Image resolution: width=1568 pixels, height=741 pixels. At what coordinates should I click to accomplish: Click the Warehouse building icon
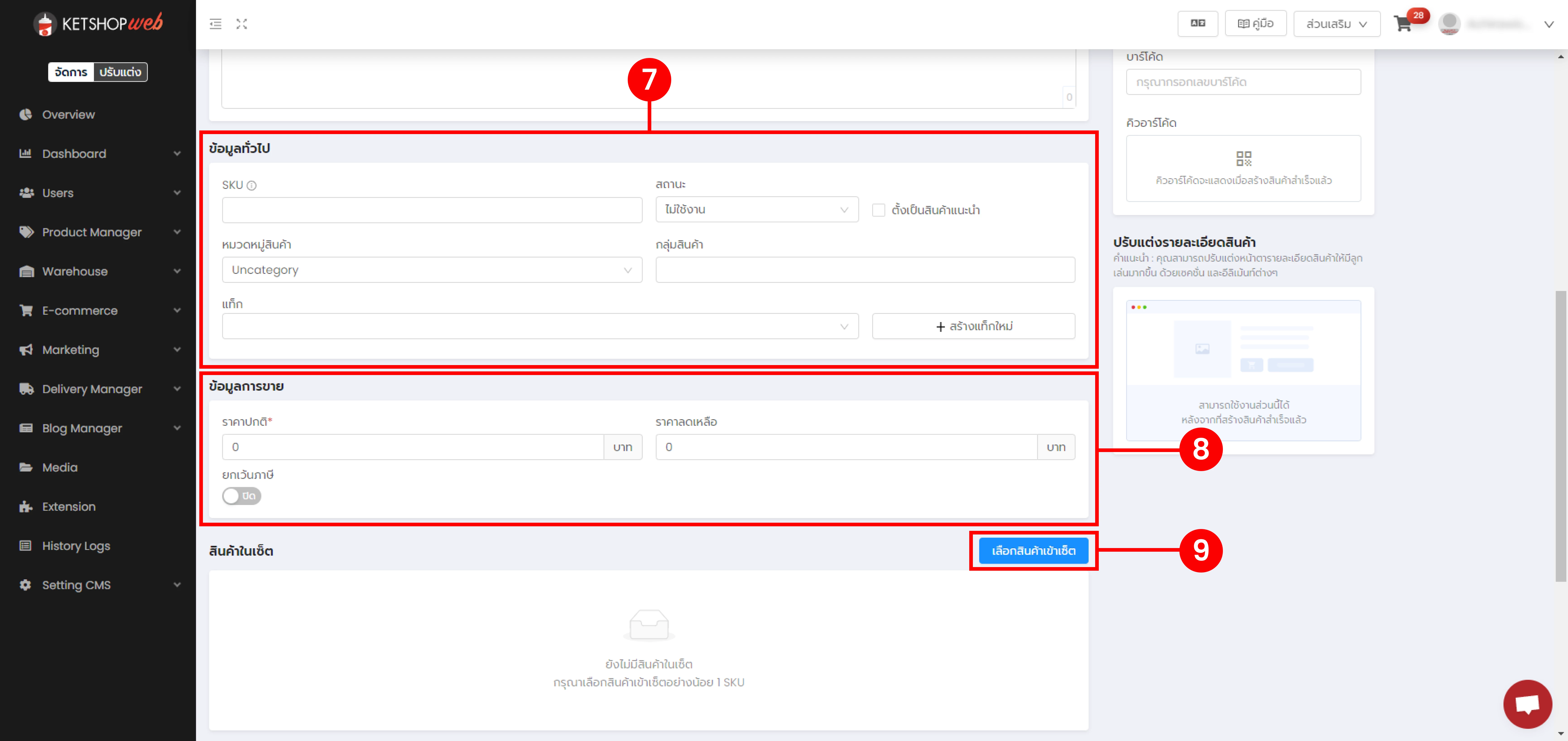coord(26,272)
